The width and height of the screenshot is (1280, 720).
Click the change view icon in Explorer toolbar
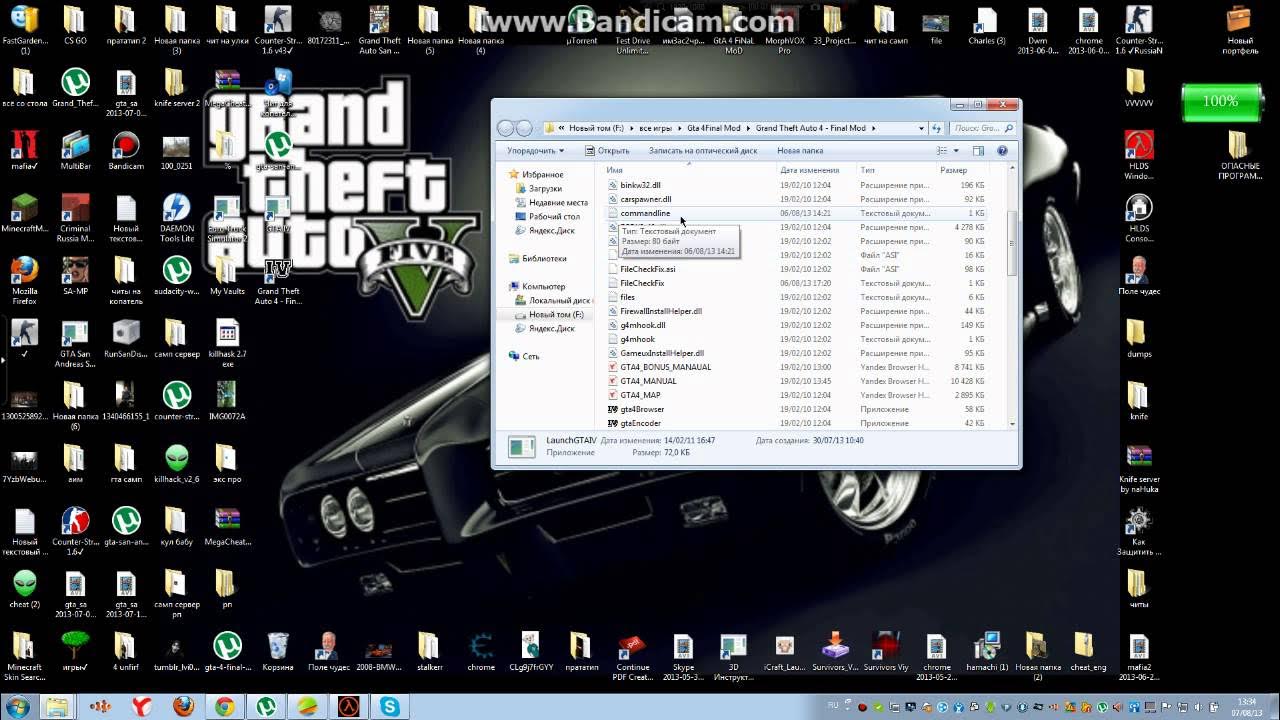pos(942,151)
